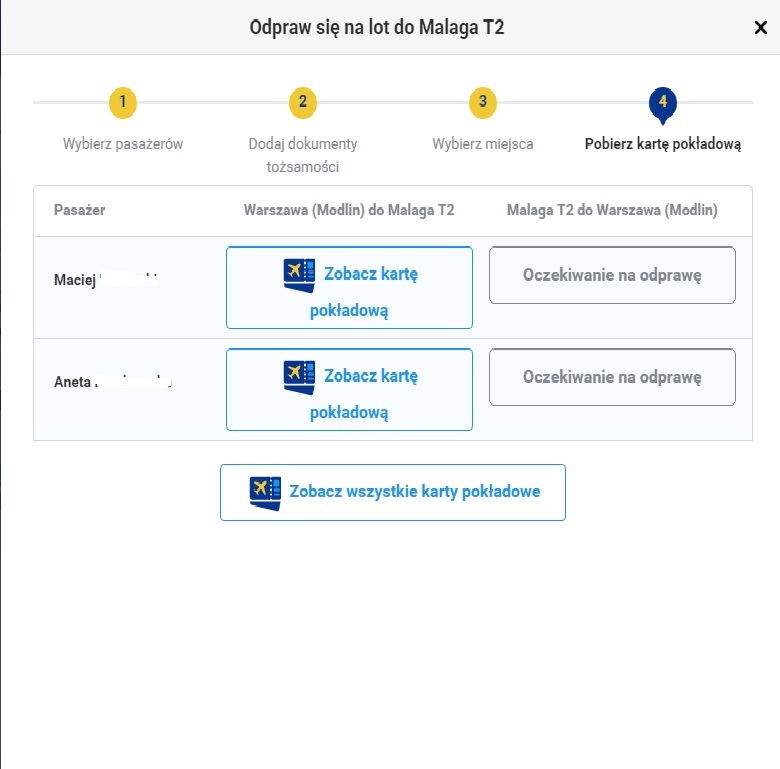Select the 'Dodaj dokumenty tożsamości' step label

coord(302,155)
